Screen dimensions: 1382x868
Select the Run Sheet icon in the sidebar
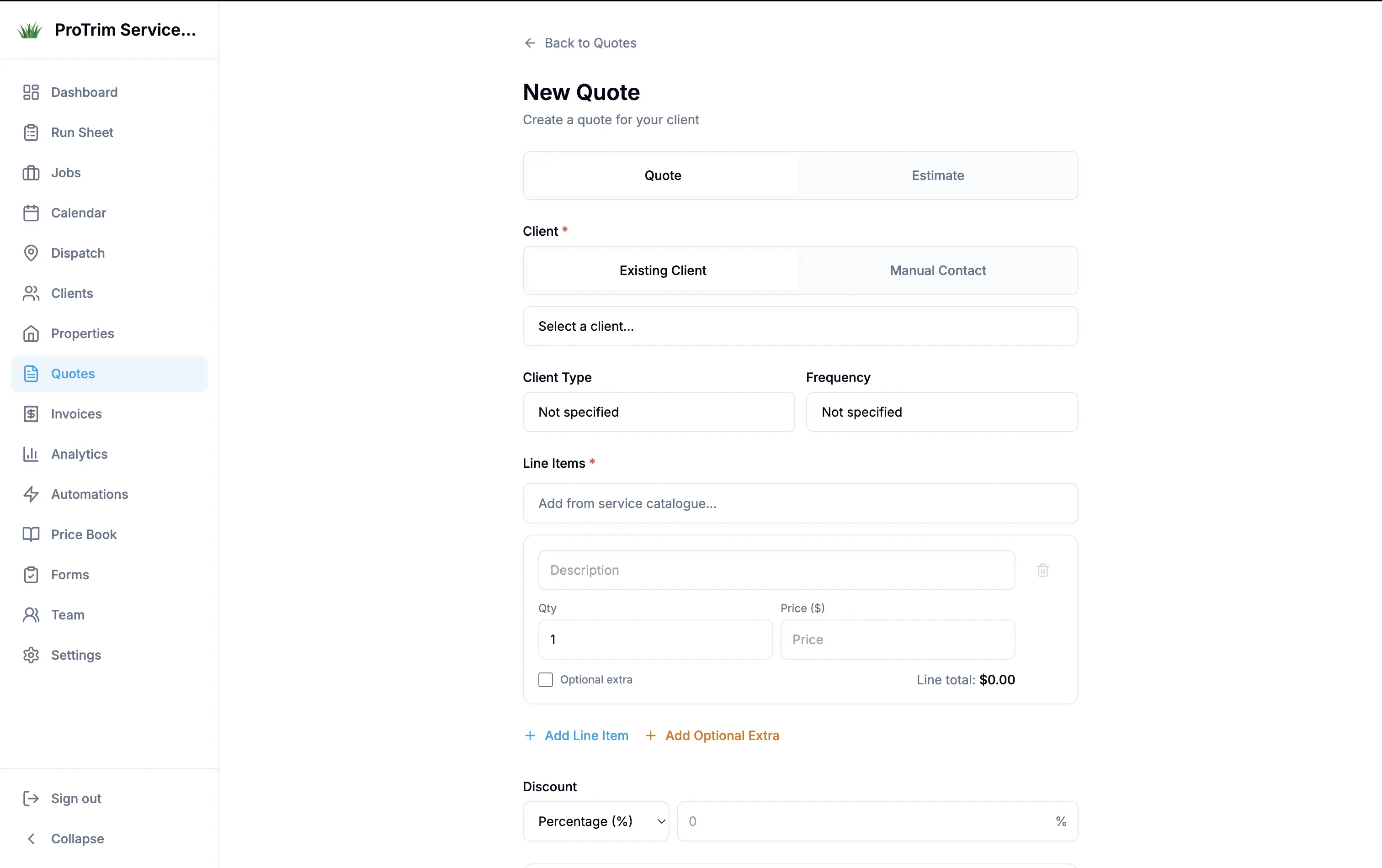pyautogui.click(x=31, y=132)
